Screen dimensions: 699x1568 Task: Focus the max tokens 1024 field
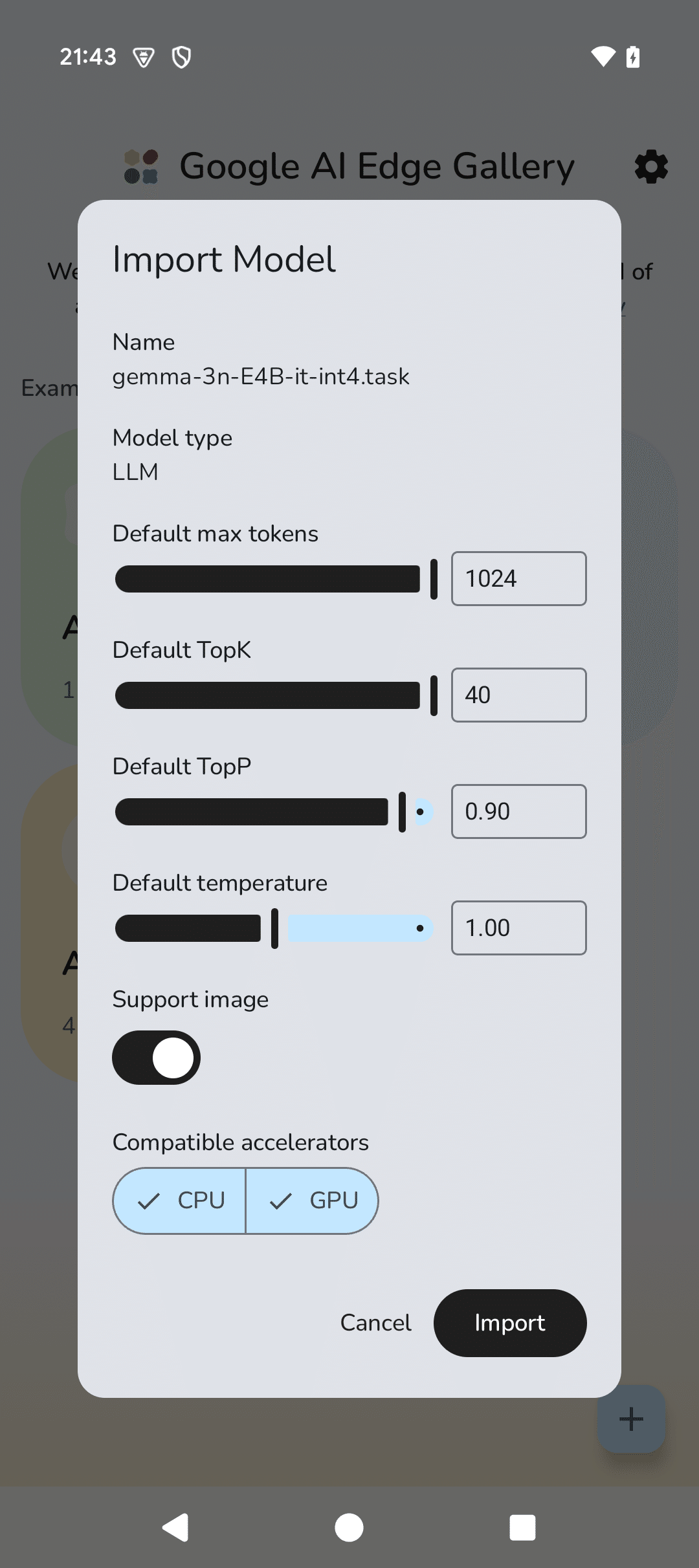[518, 579]
